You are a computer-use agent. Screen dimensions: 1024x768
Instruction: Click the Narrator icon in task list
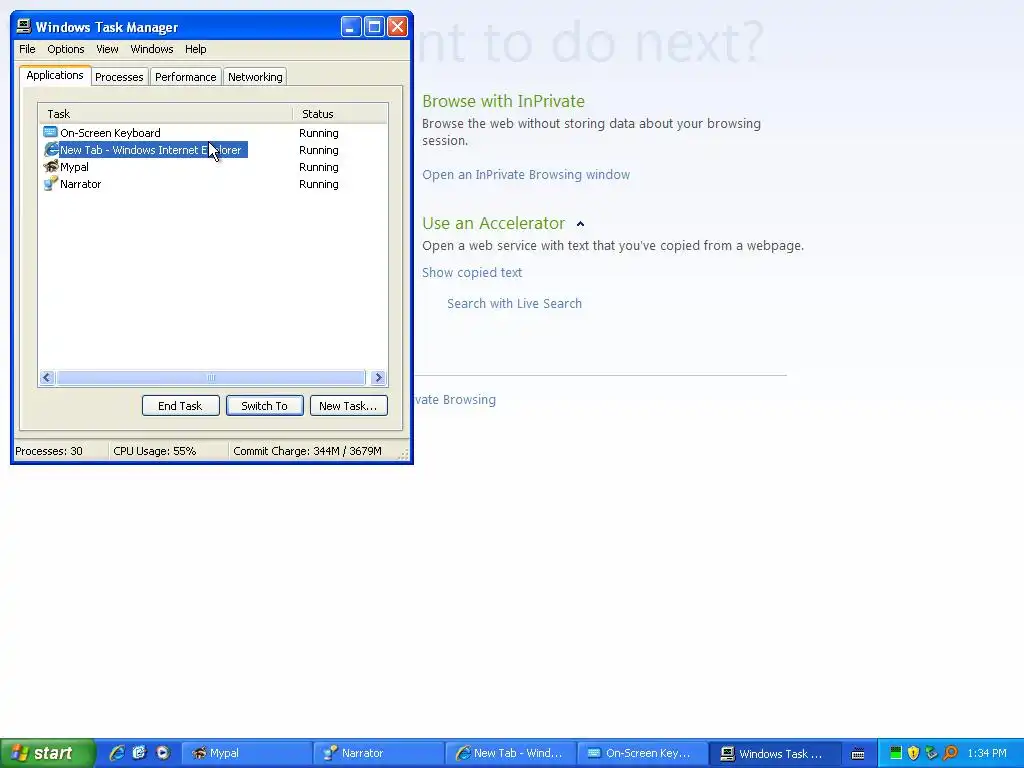coord(50,184)
